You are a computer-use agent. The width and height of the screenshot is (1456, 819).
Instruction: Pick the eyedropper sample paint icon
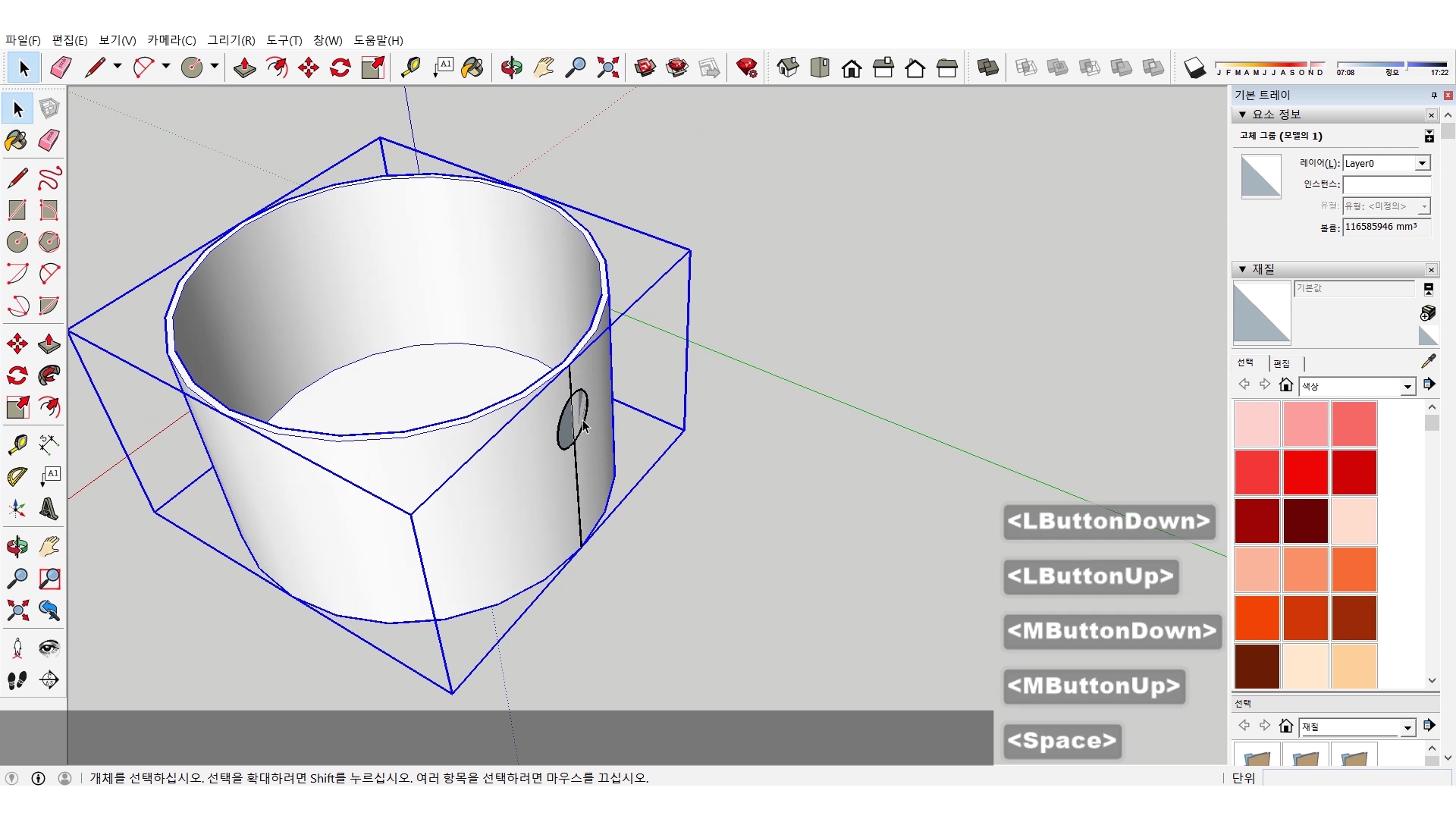(1428, 362)
